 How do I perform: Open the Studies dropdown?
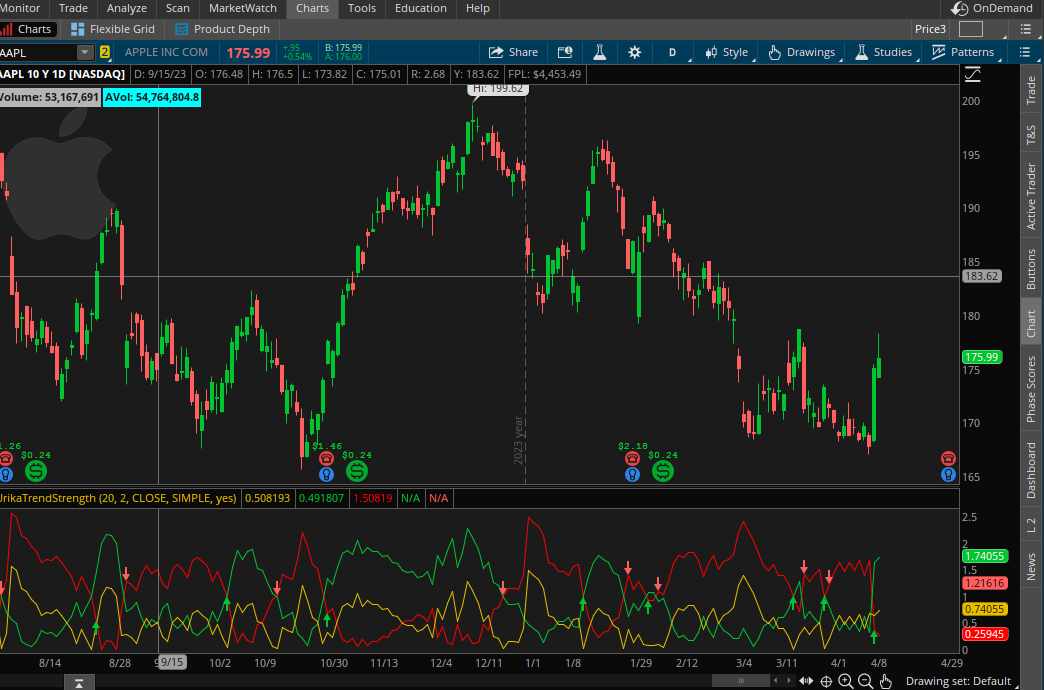pos(884,52)
